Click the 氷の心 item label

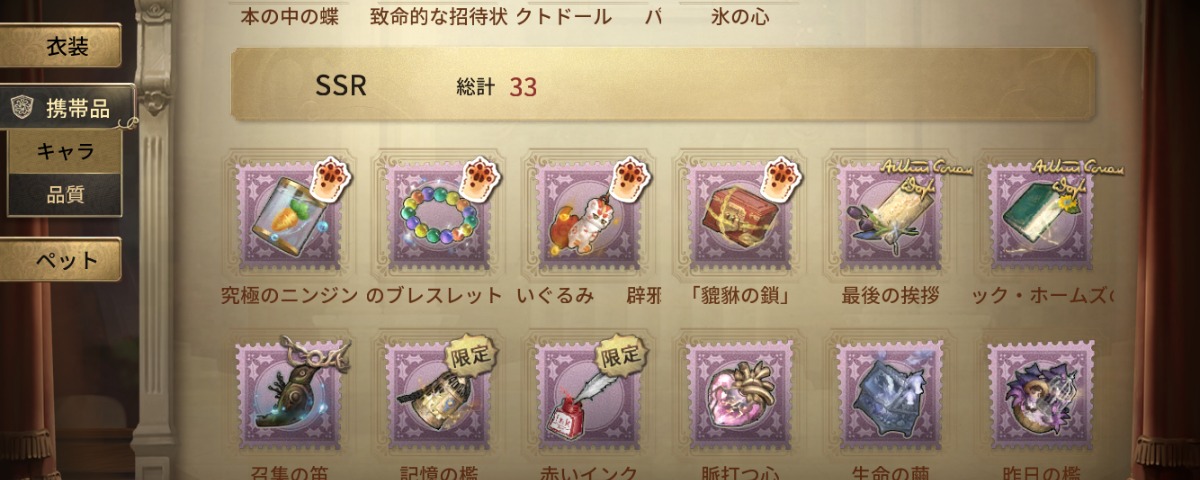pyautogui.click(x=738, y=15)
